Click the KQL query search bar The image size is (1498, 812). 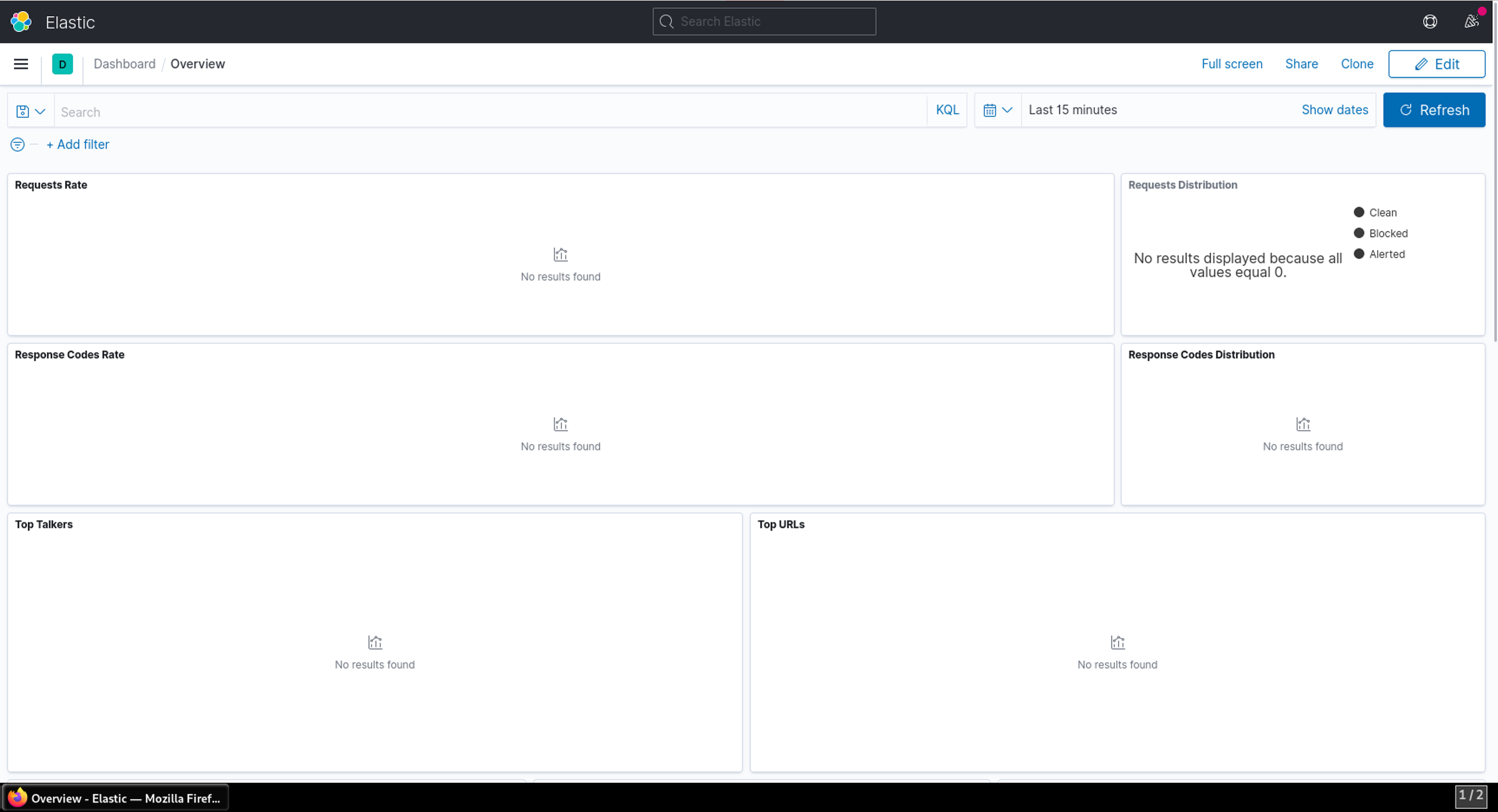(490, 110)
